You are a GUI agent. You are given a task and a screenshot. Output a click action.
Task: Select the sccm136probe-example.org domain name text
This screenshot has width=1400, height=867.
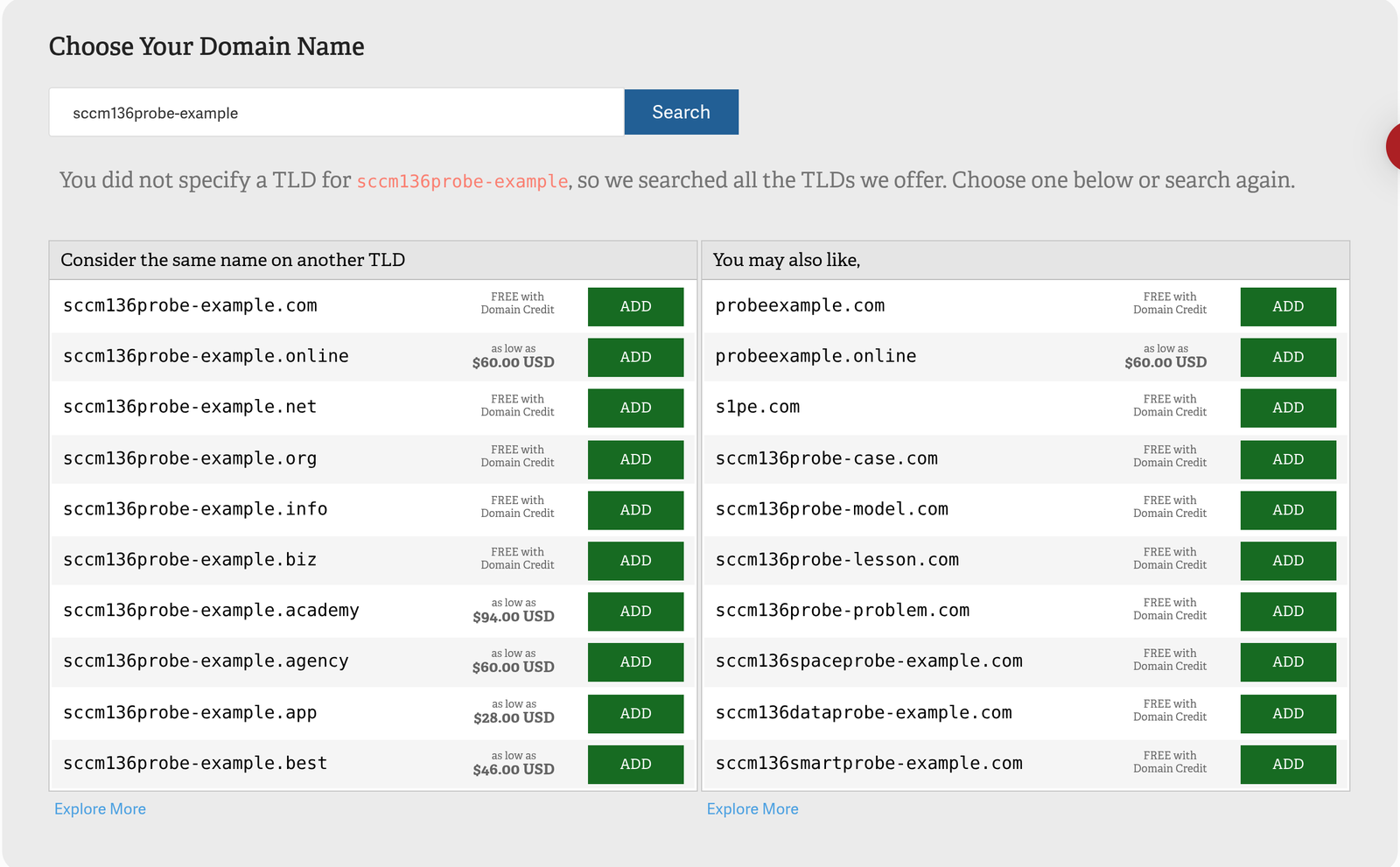(x=190, y=459)
